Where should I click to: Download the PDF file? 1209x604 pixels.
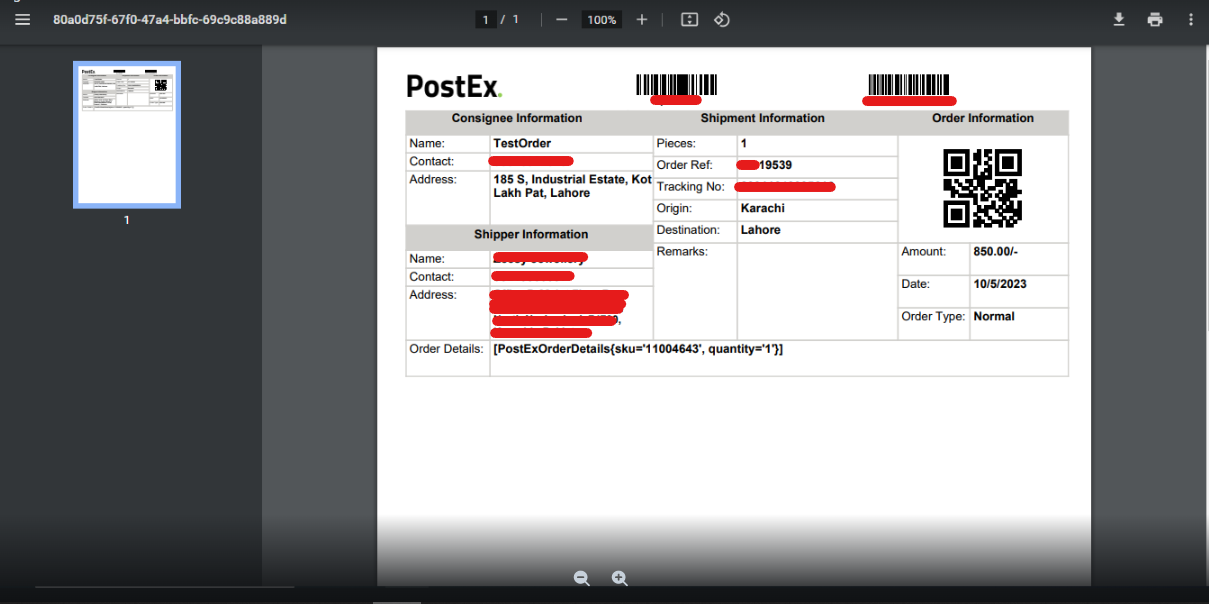1119,20
